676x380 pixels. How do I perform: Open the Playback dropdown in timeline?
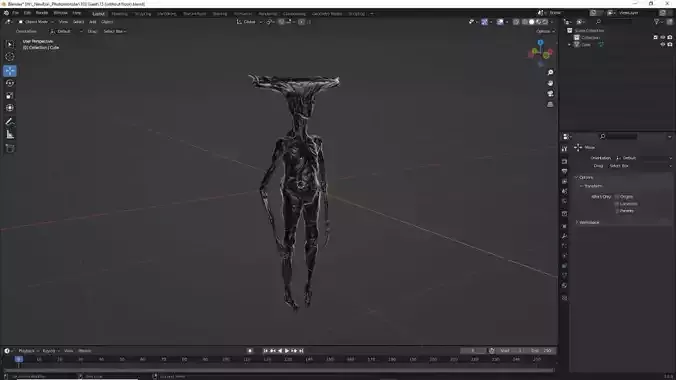coord(28,351)
